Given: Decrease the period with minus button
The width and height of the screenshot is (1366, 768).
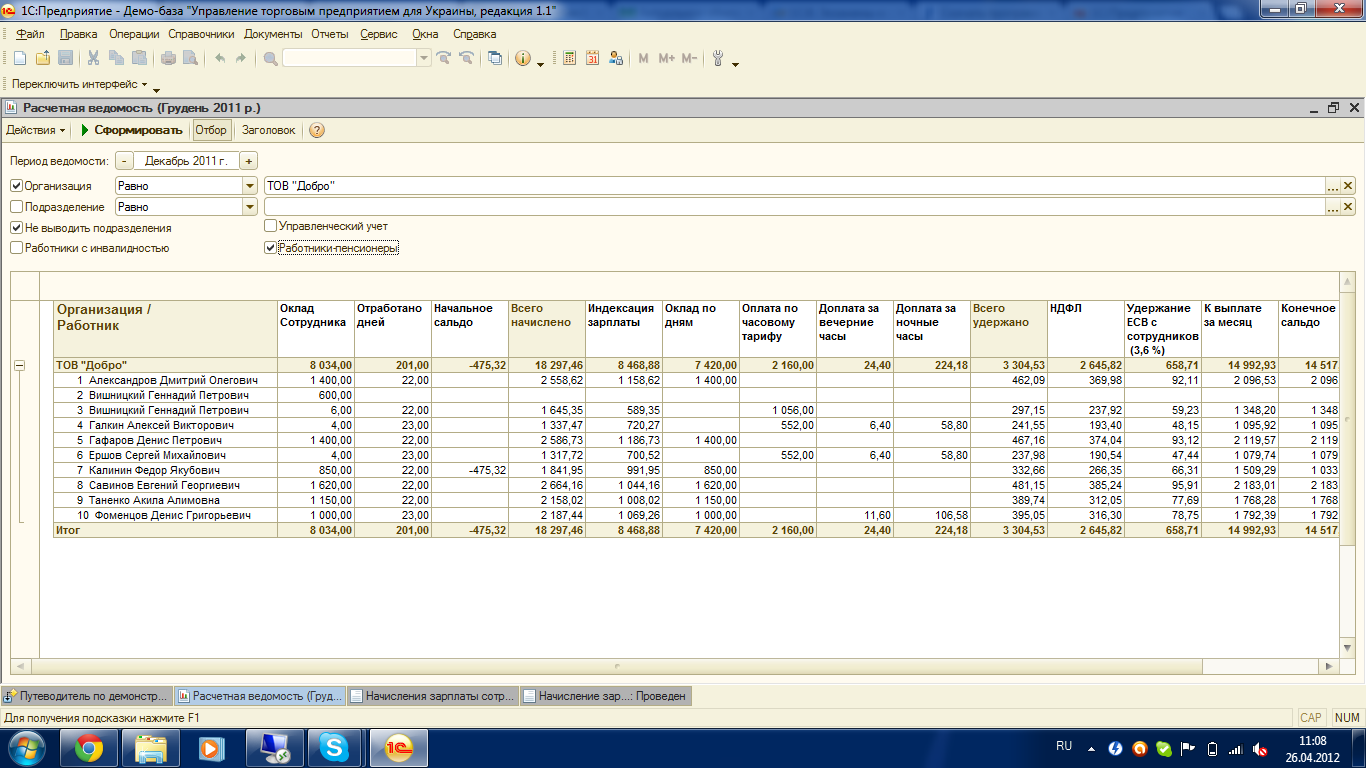Looking at the screenshot, I should click(x=124, y=160).
